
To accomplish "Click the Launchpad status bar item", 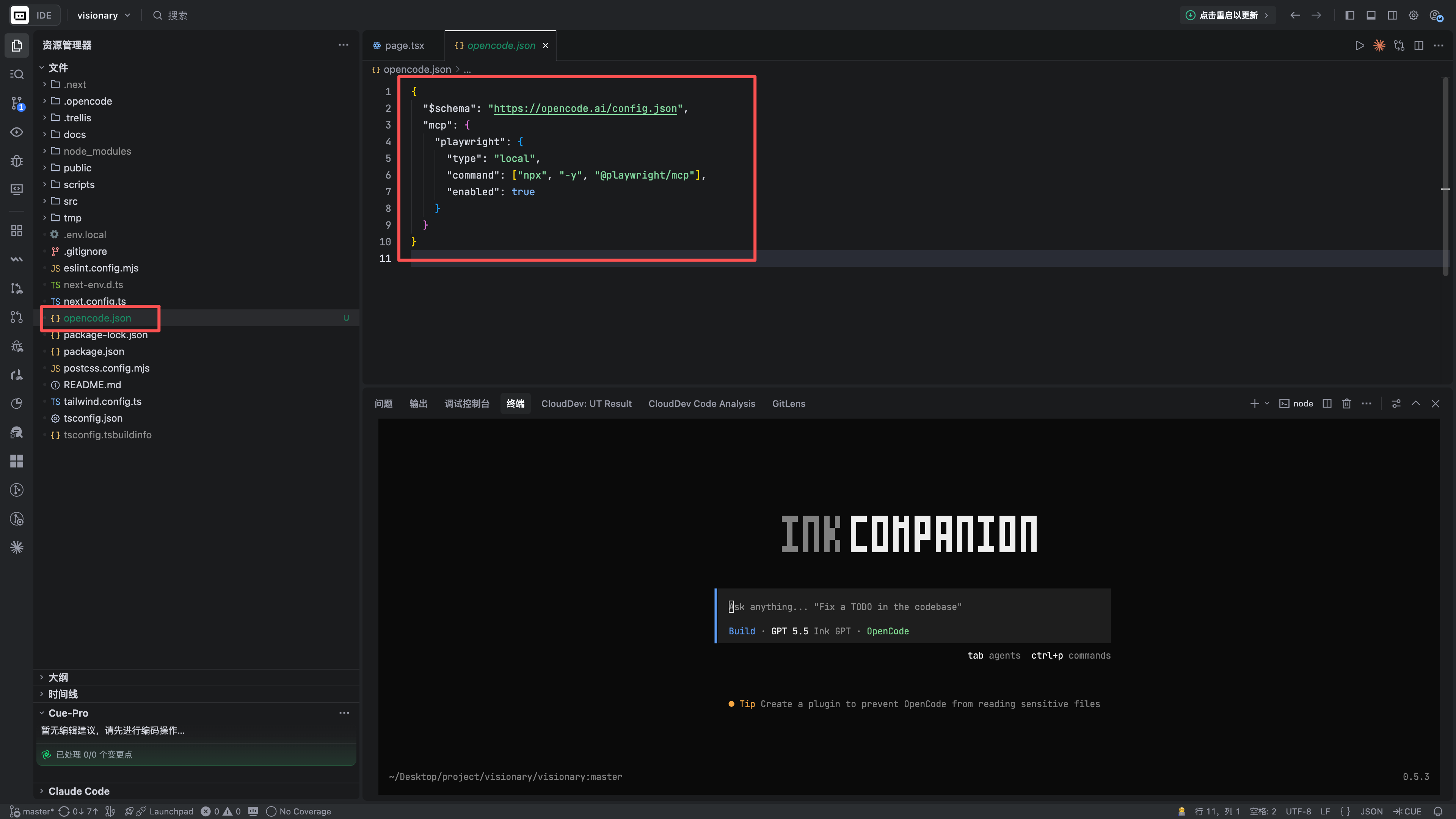I will tap(165, 811).
